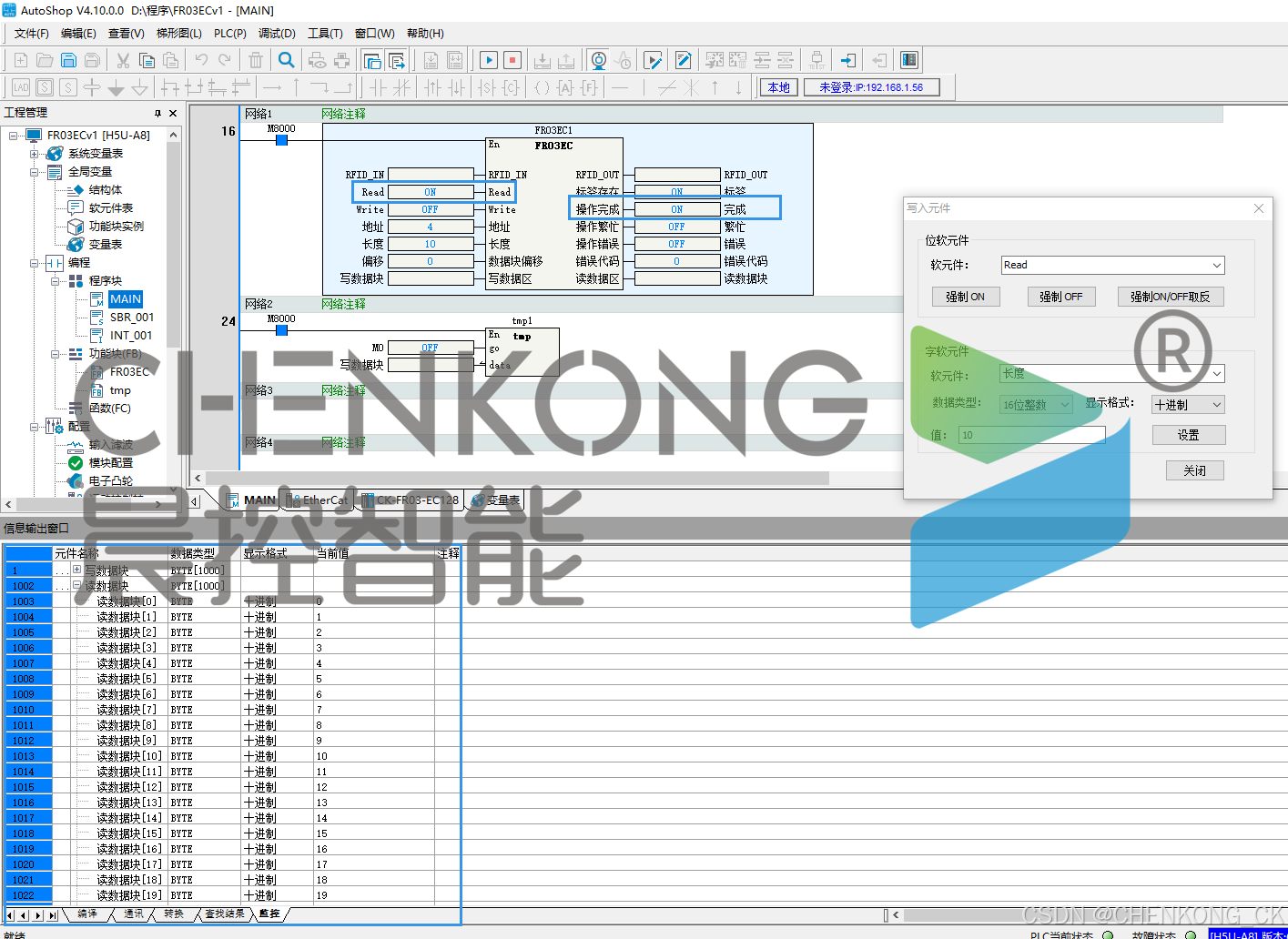The height and width of the screenshot is (939, 1288).
Task: Select INT_001 in the project tree
Action: click(x=131, y=336)
